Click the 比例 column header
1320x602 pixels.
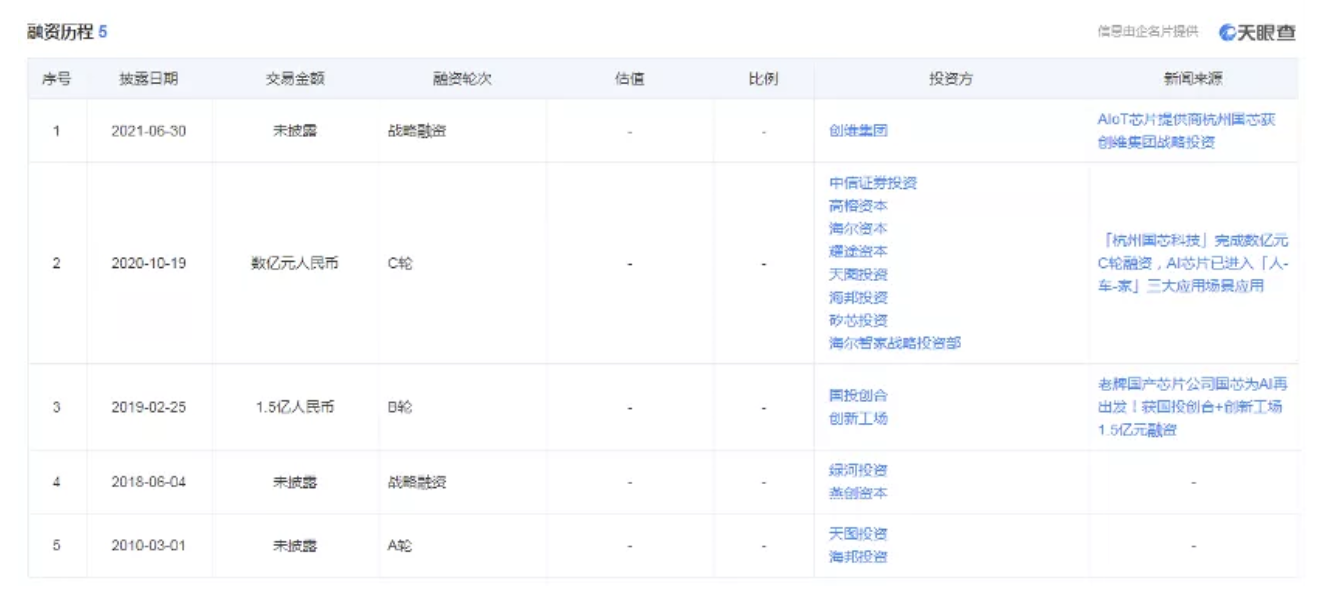click(763, 79)
